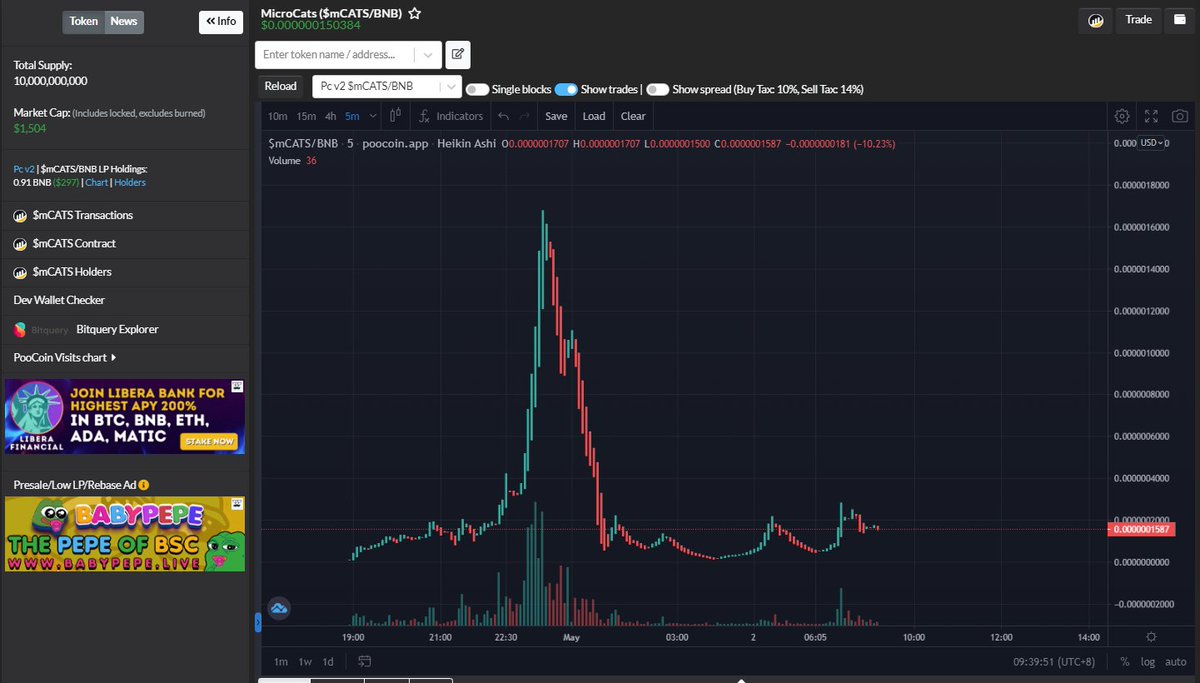
Task: Open the LP Chart link
Action: [96, 183]
